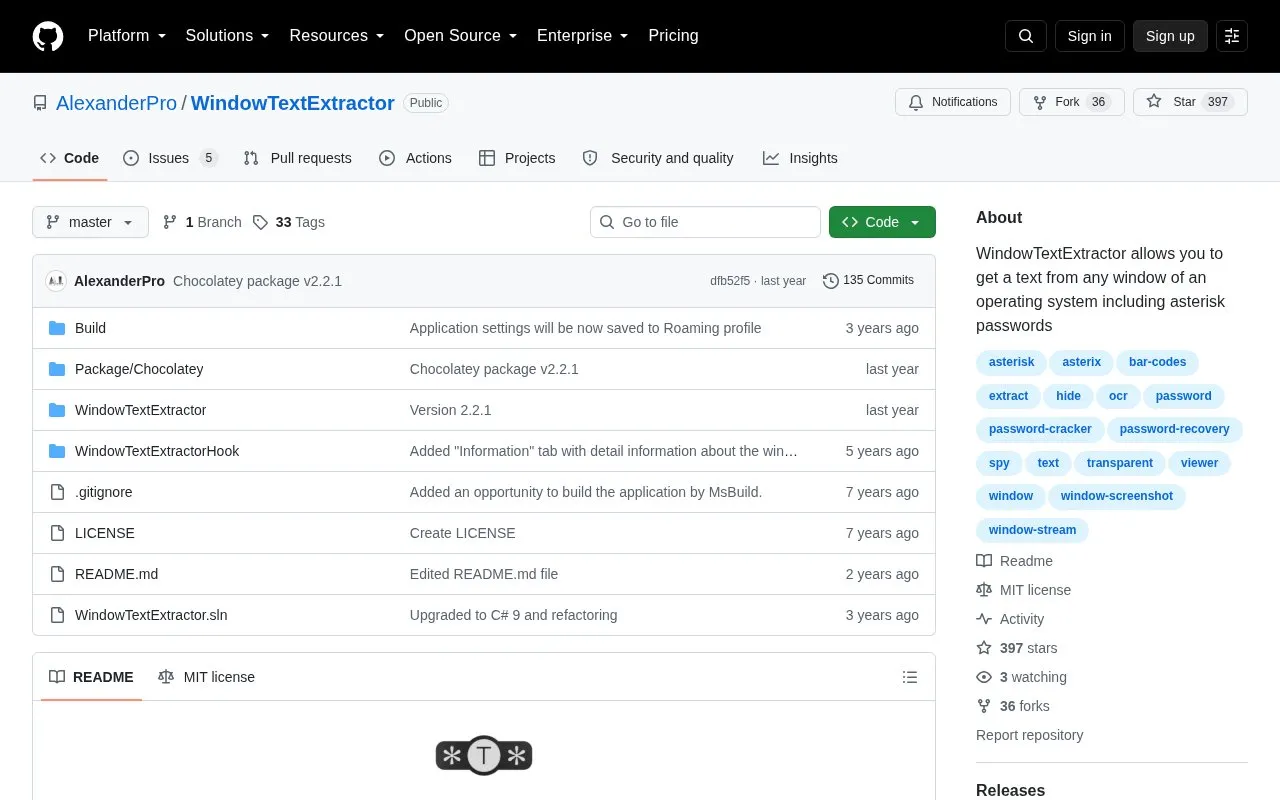Click the window-screenshot topic tag
1280x800 pixels.
click(1117, 496)
